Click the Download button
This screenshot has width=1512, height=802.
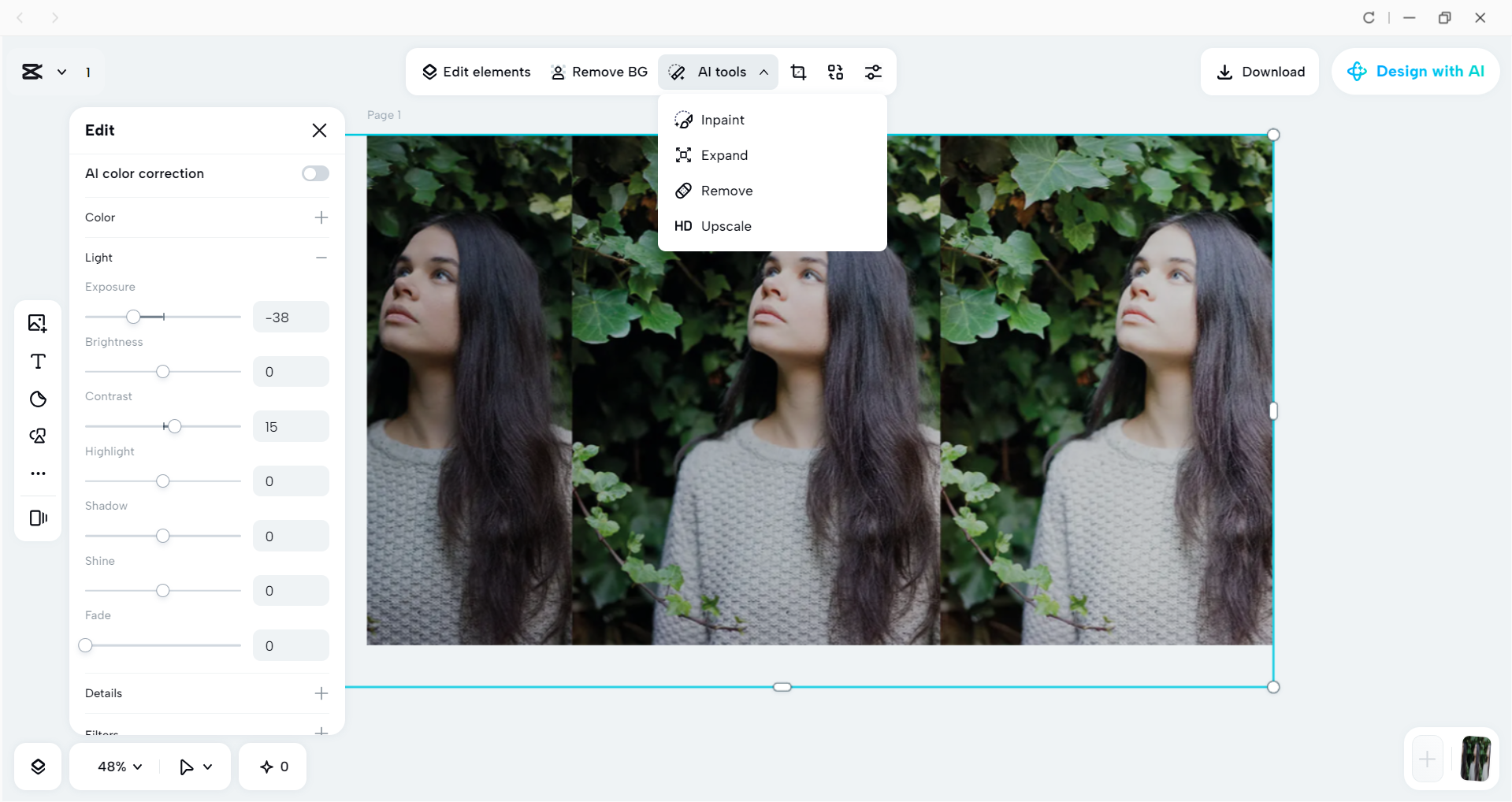click(x=1260, y=72)
